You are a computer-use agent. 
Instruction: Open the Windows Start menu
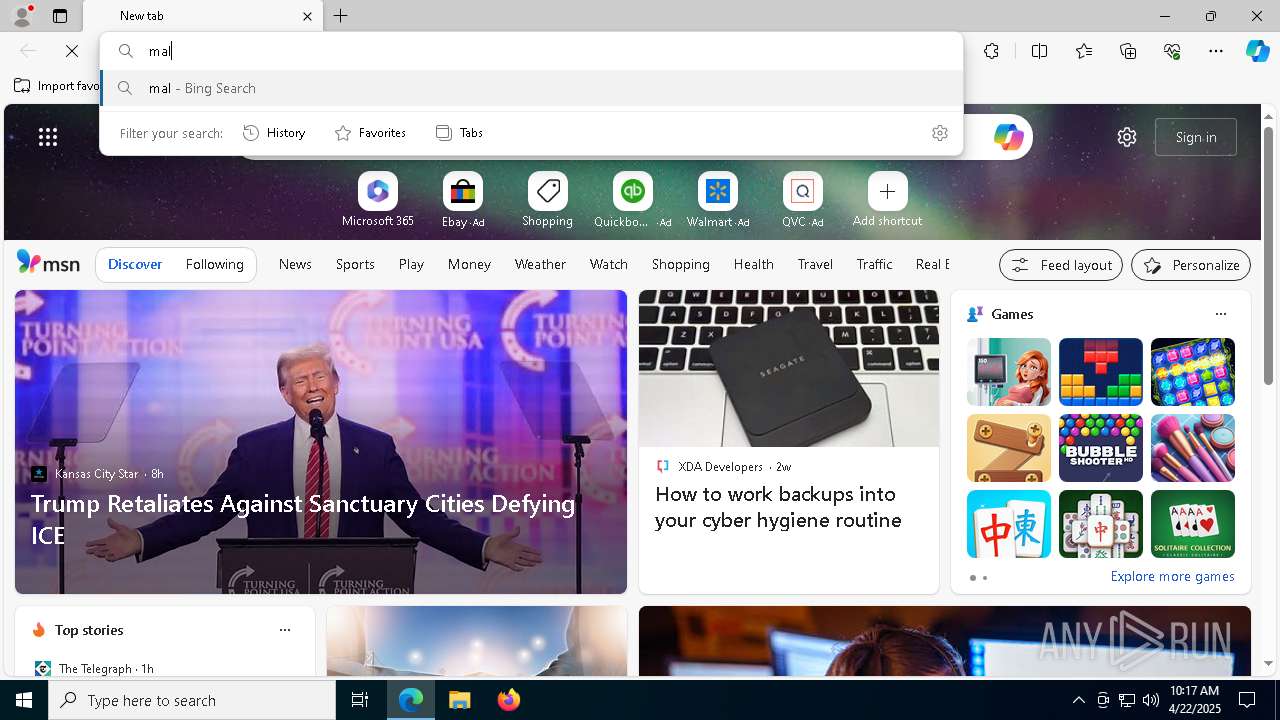(24, 700)
